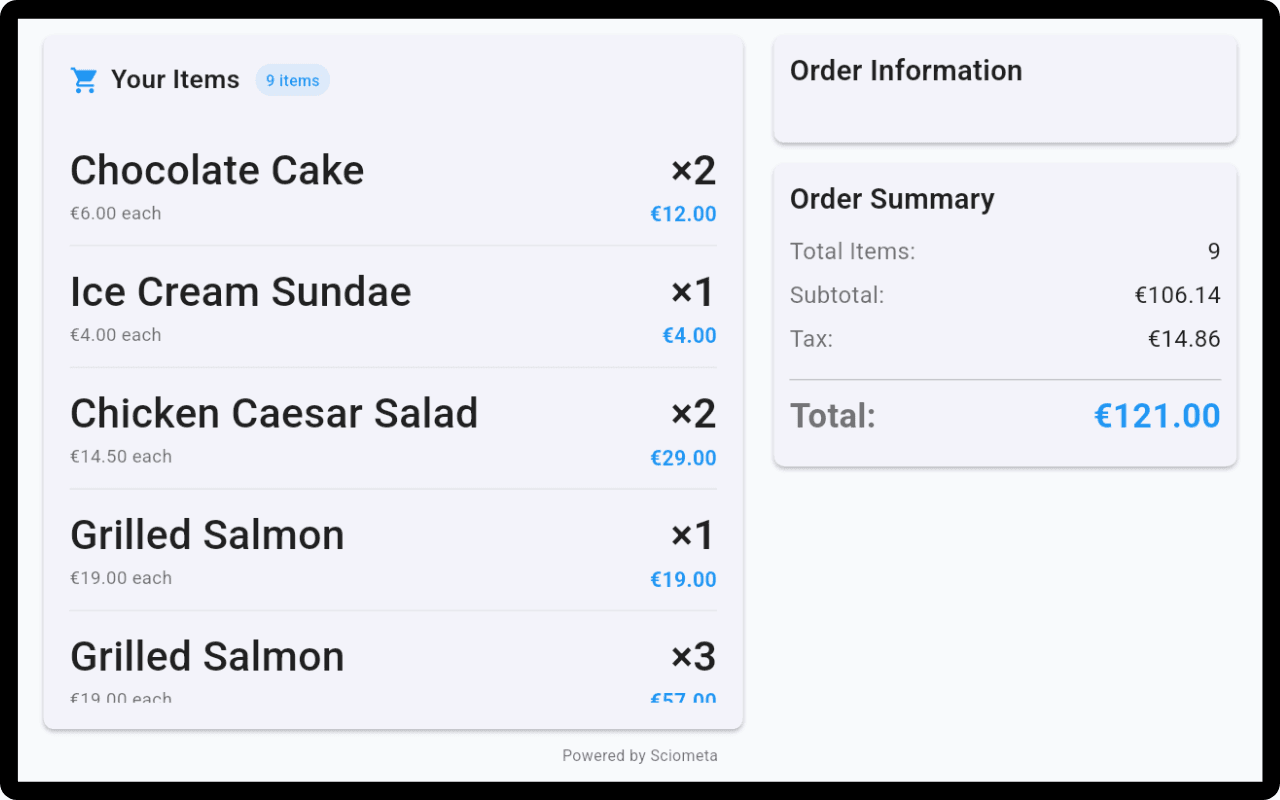Select the Chocolate Cake item name

point(216,170)
